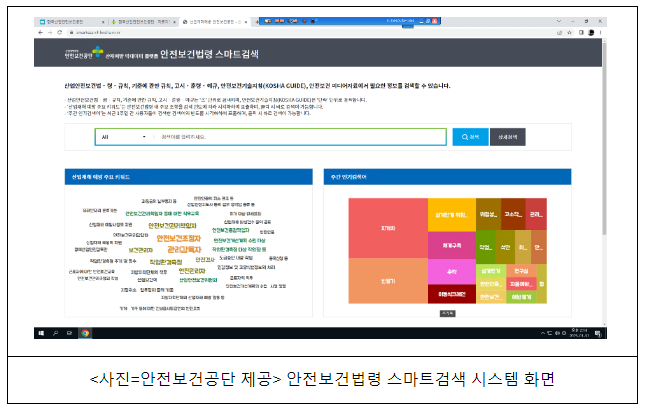Screen dimensions: 647x414
Task: Click the 안전보건공단 logo in the header
Action: coord(84,53)
